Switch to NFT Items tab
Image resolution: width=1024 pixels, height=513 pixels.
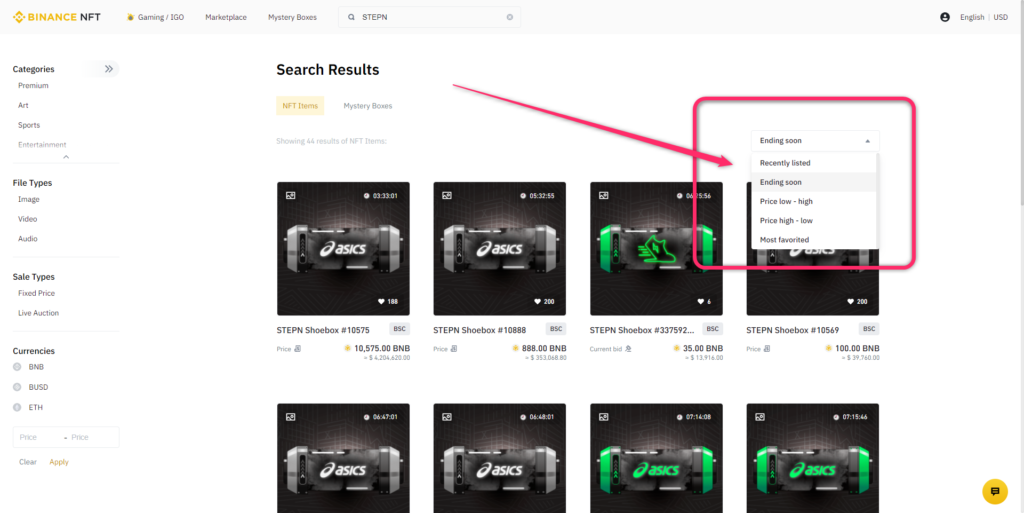point(300,106)
